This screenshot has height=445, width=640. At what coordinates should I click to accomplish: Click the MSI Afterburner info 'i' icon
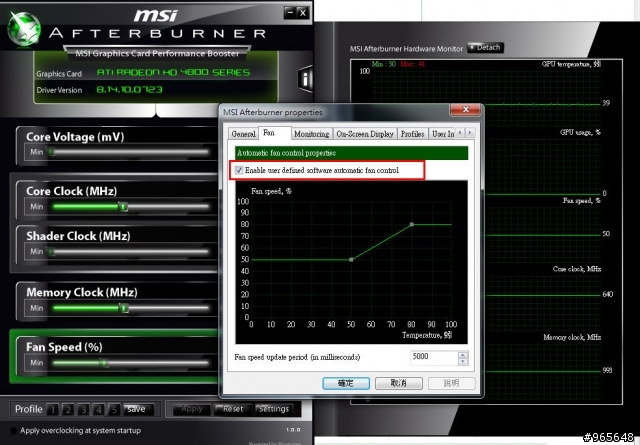pyautogui.click(x=305, y=78)
